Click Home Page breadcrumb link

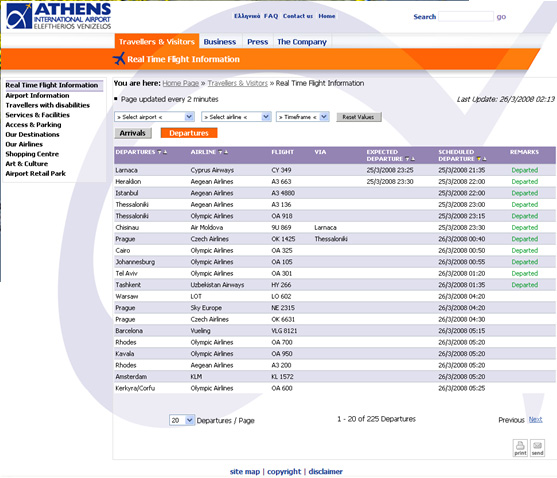pos(180,83)
